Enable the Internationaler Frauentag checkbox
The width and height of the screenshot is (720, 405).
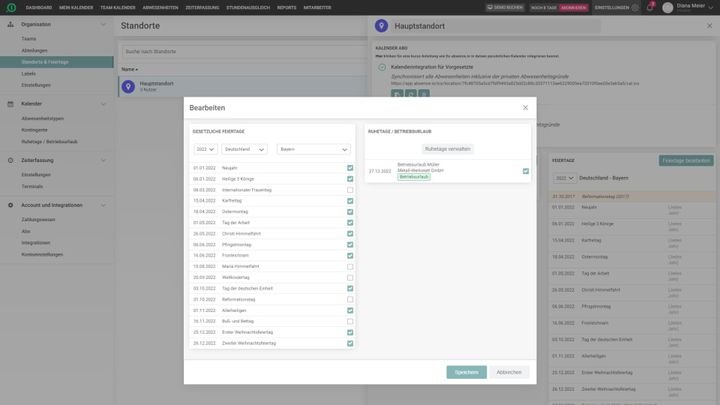click(x=350, y=190)
